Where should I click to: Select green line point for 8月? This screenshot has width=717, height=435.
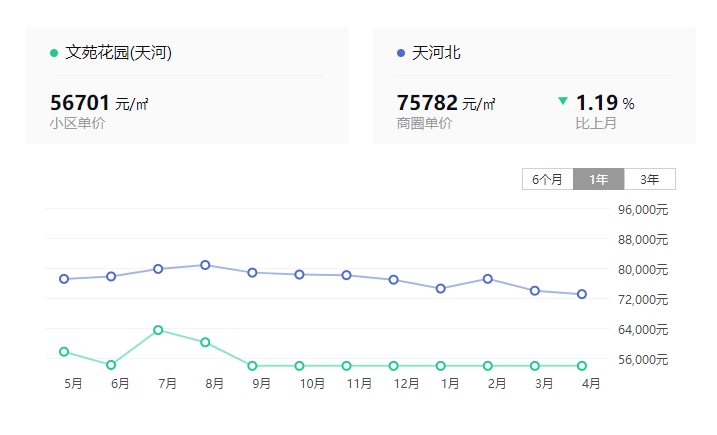click(x=205, y=342)
